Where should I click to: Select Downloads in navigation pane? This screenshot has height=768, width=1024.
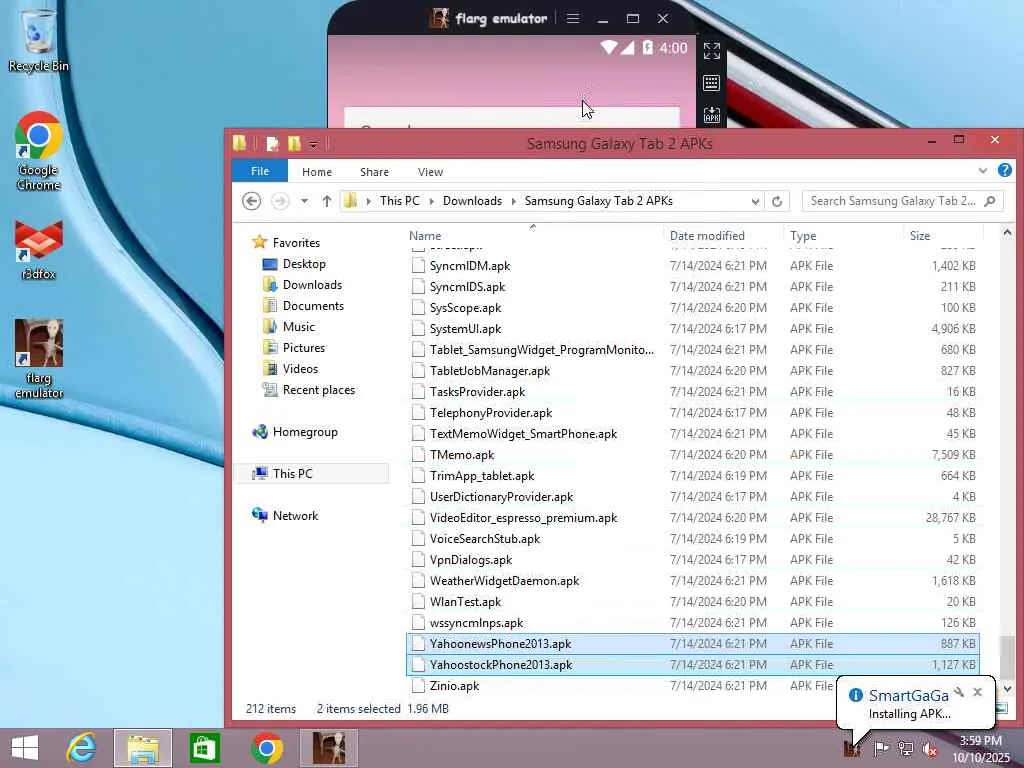click(x=312, y=285)
